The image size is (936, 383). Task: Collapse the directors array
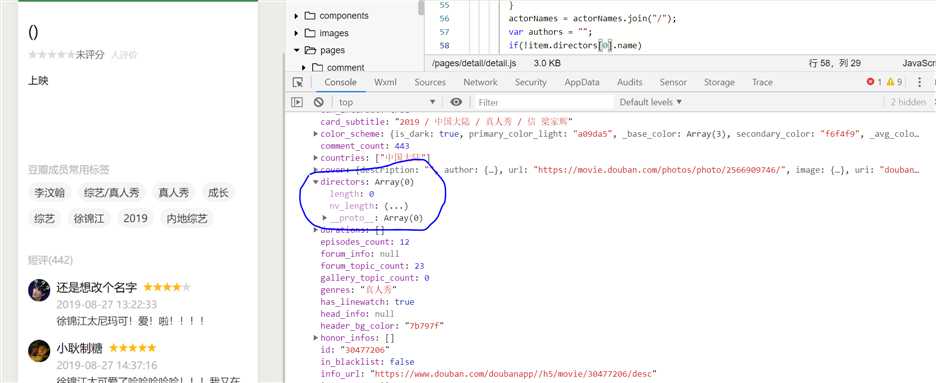point(316,182)
